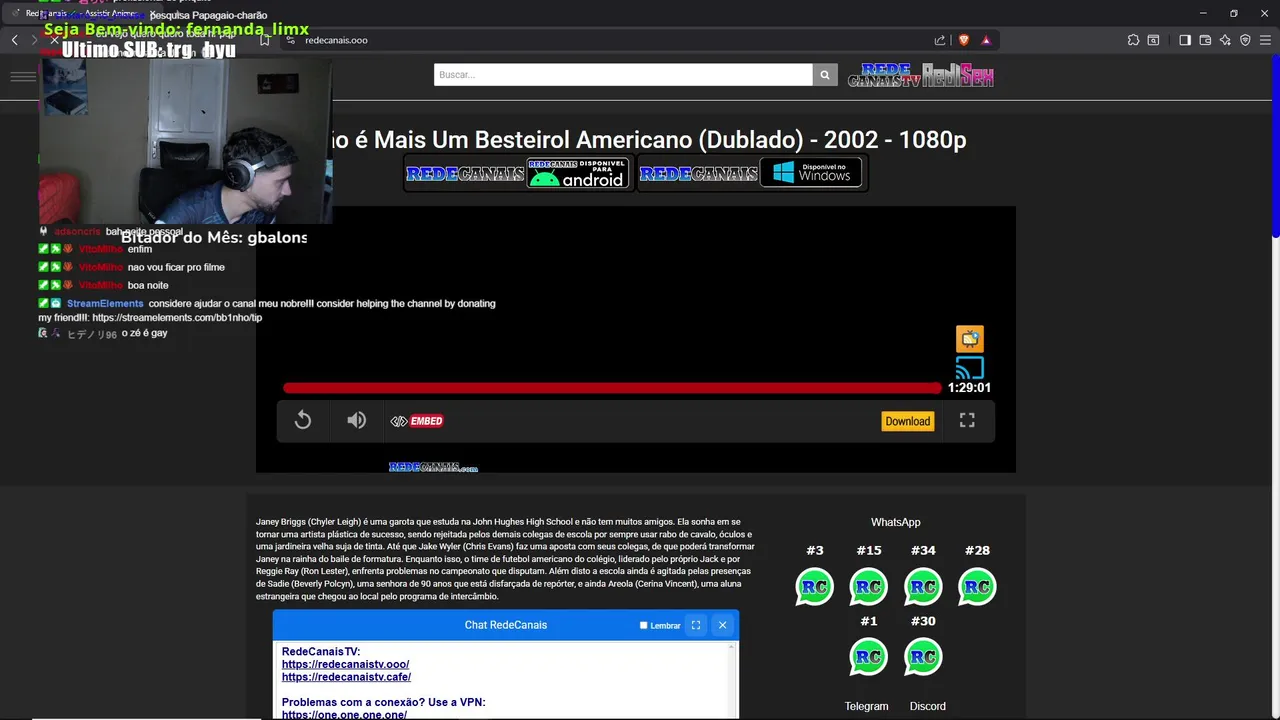Click the EMBED button in the player

[x=417, y=421]
